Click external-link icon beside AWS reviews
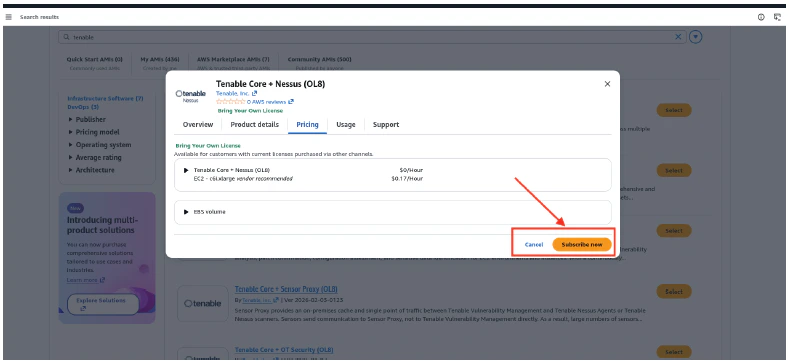The height and width of the screenshot is (361, 789). click(x=291, y=102)
